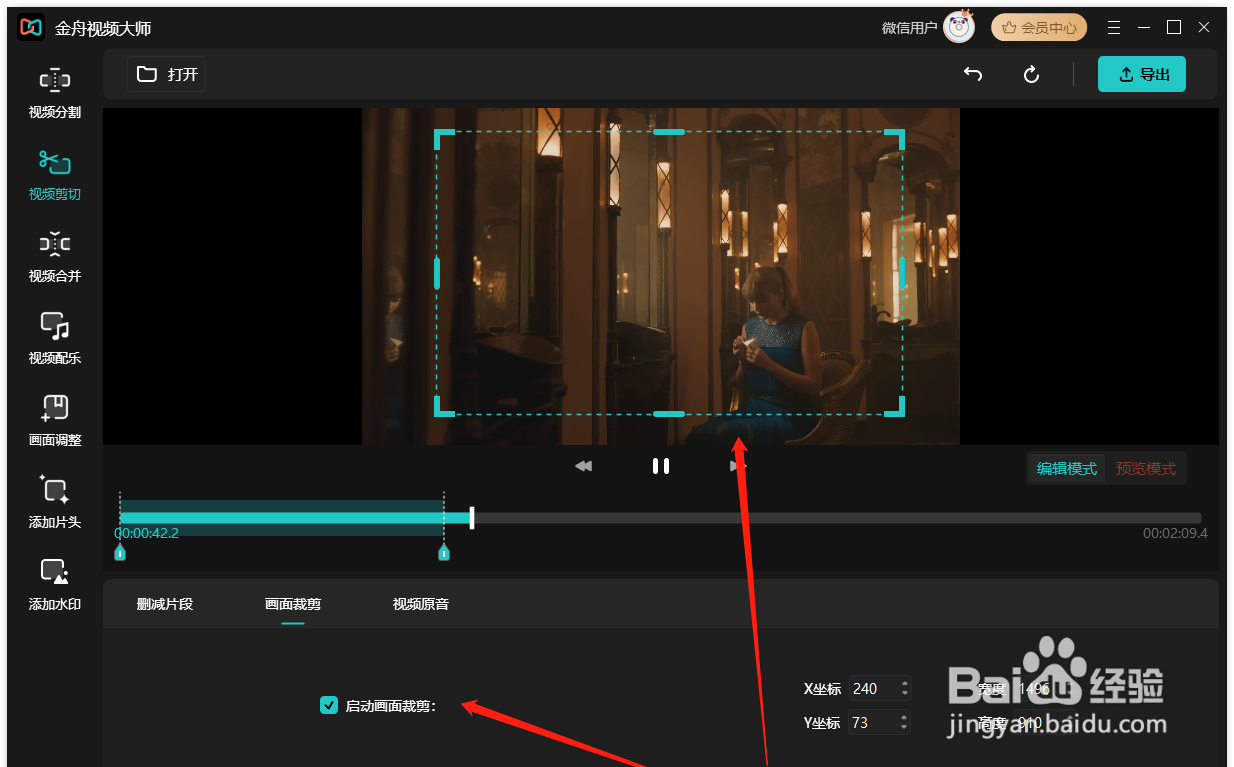Screen dimensions: 1234x767
Task: Toggle the 启动画面裁剪 checkbox
Action: tap(329, 705)
